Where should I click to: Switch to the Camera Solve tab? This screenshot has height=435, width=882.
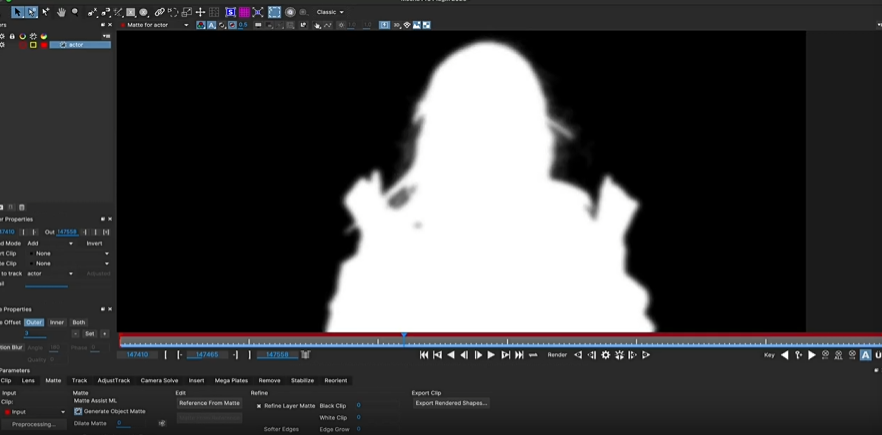pyautogui.click(x=159, y=380)
